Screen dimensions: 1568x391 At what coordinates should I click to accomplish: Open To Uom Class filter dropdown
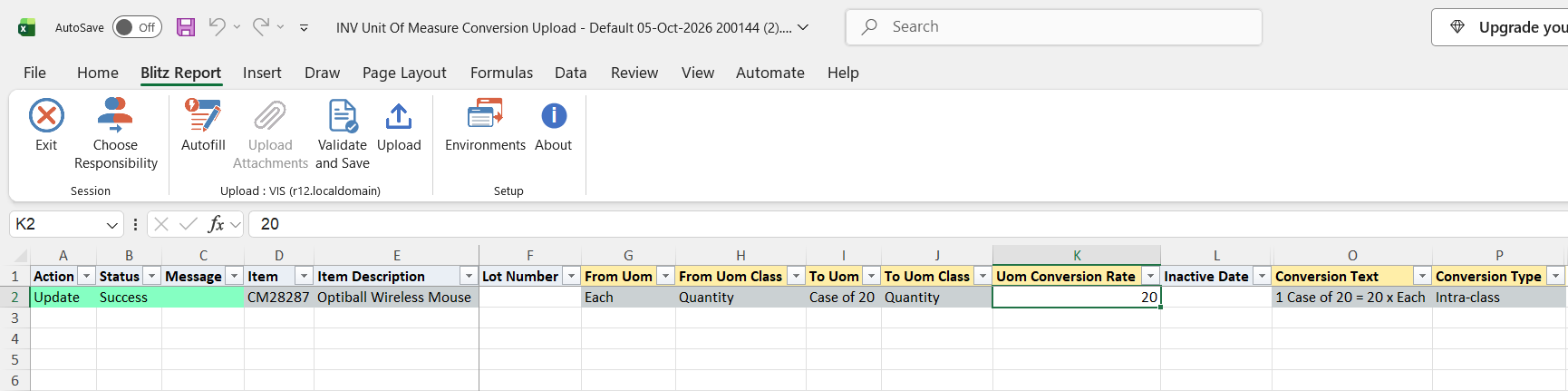983,276
